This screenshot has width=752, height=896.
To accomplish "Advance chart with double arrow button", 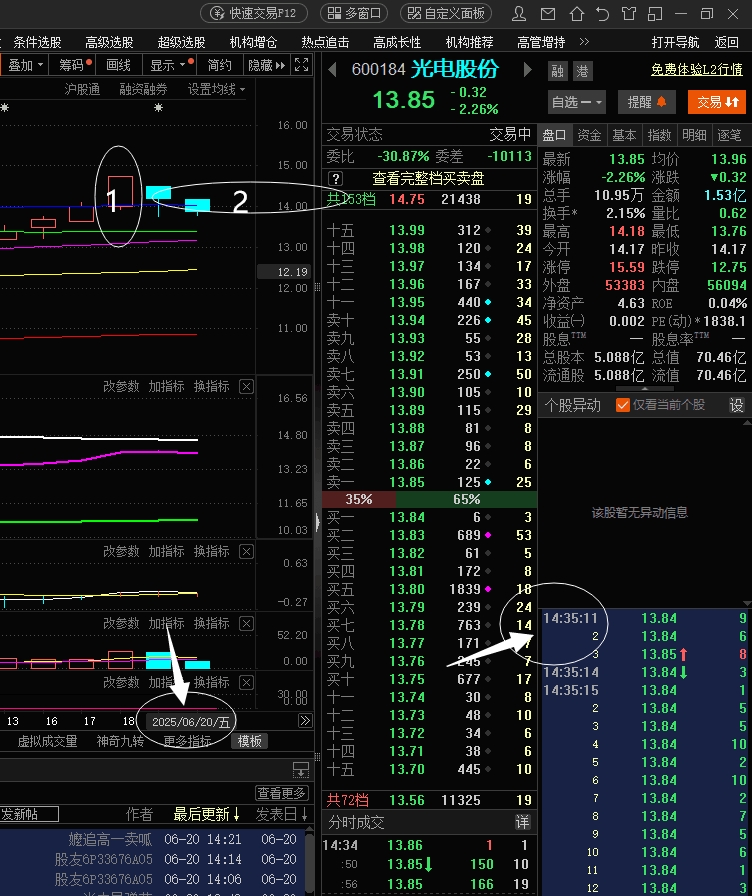I will pyautogui.click(x=305, y=721).
